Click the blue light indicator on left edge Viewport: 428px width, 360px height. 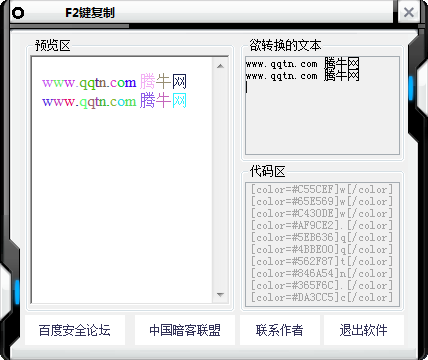tap(17, 292)
